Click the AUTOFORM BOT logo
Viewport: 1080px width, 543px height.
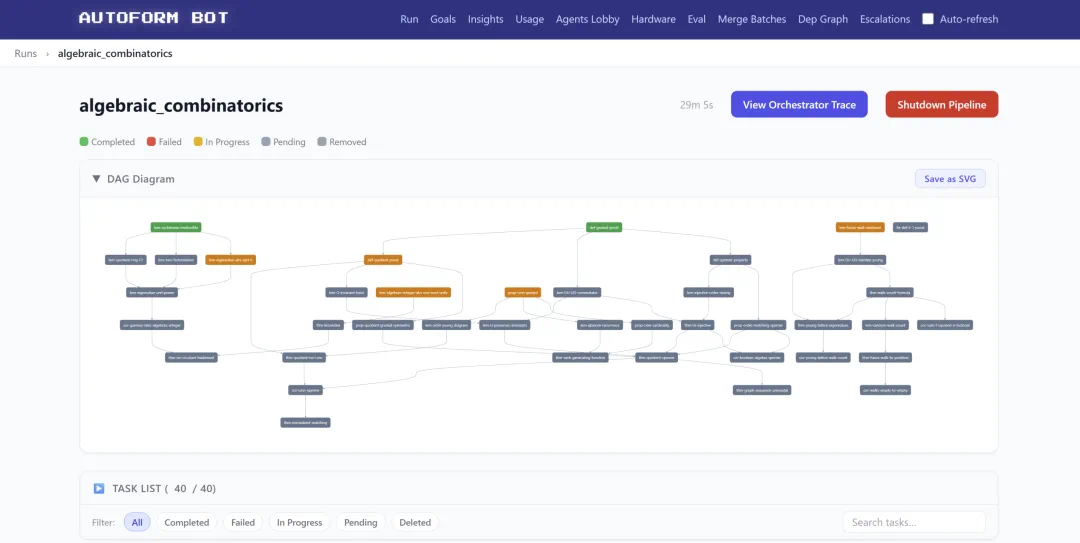coord(154,19)
